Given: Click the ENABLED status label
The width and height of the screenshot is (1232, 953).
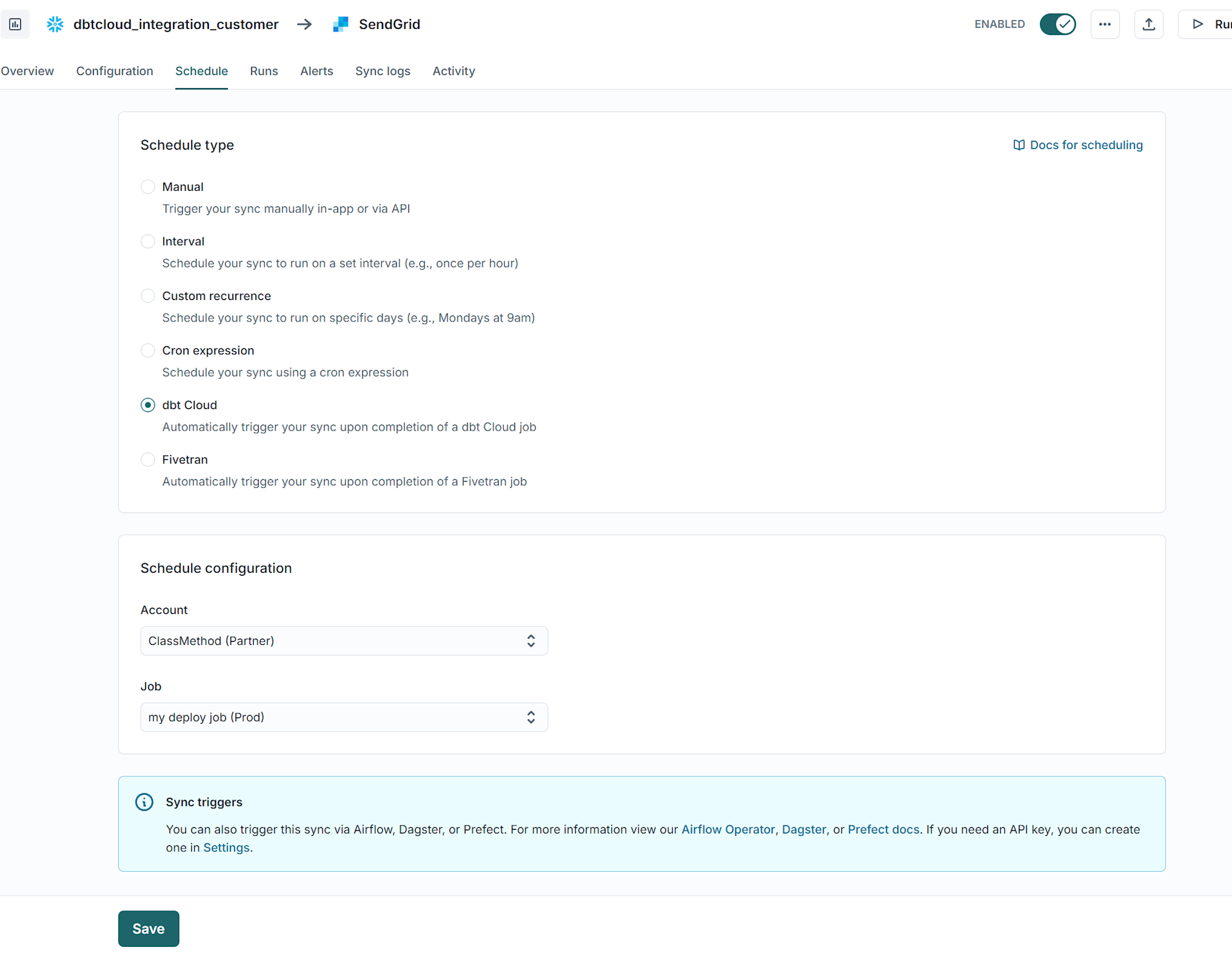Looking at the screenshot, I should 1000,24.
